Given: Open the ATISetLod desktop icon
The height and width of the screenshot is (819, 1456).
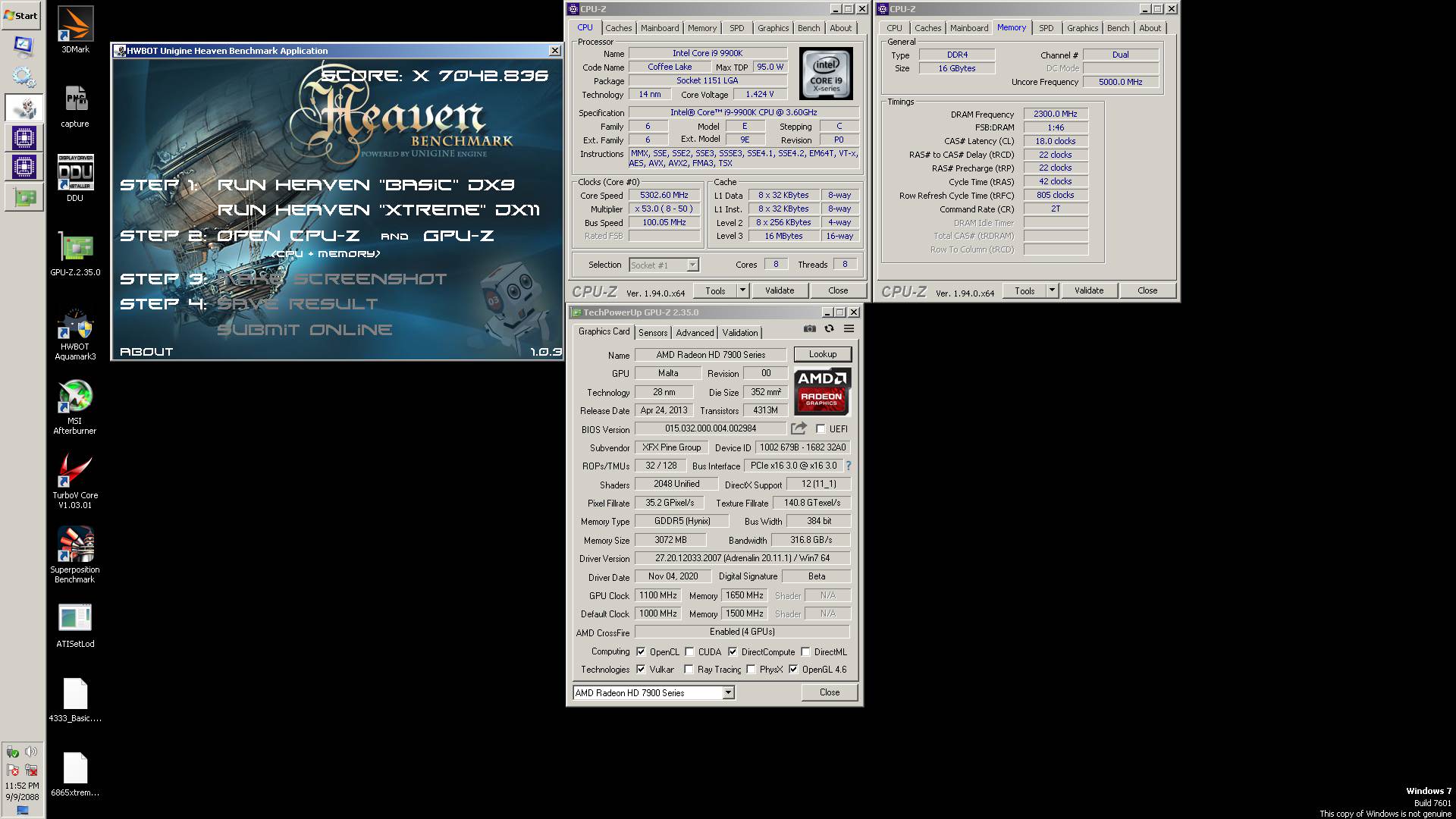Looking at the screenshot, I should [75, 626].
